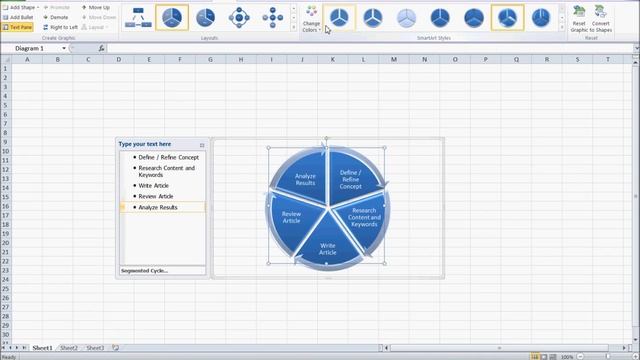
Task: Click the Move Up button
Action: pyautogui.click(x=96, y=7)
